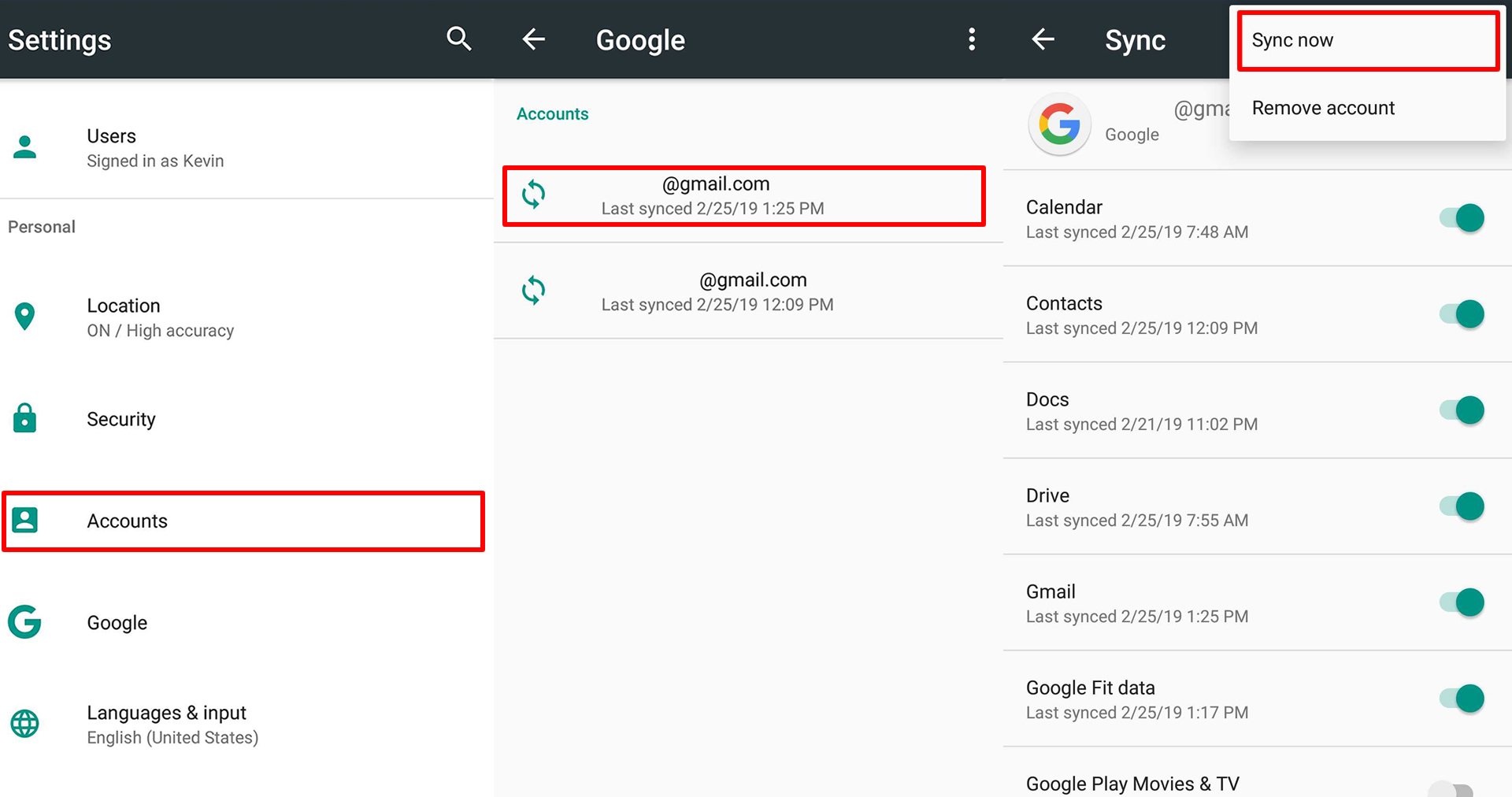This screenshot has width=1512, height=797.
Task: Tap the Languages & input globe icon
Action: coord(25,724)
